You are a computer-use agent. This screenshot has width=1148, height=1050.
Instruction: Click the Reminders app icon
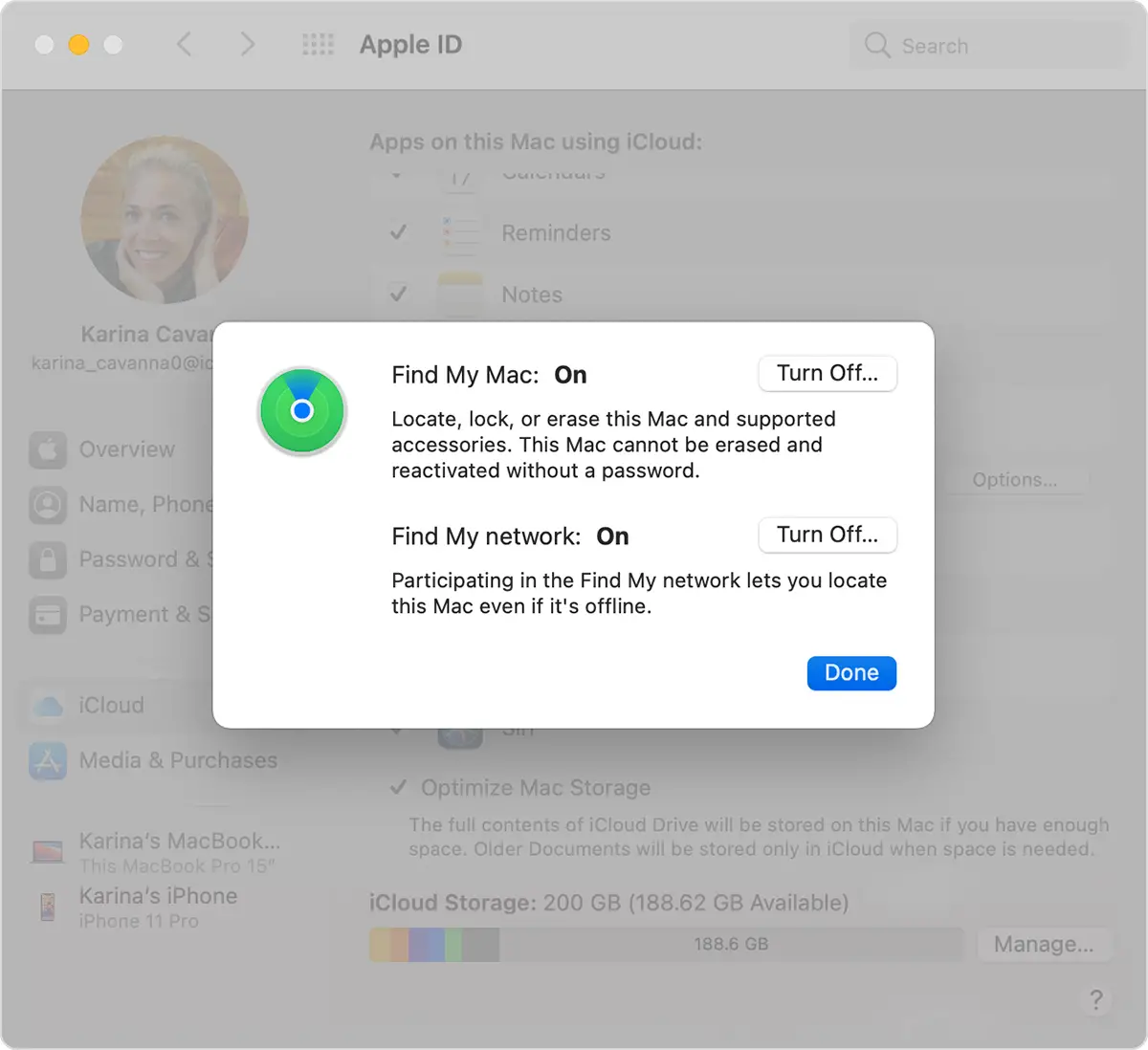pyautogui.click(x=460, y=233)
